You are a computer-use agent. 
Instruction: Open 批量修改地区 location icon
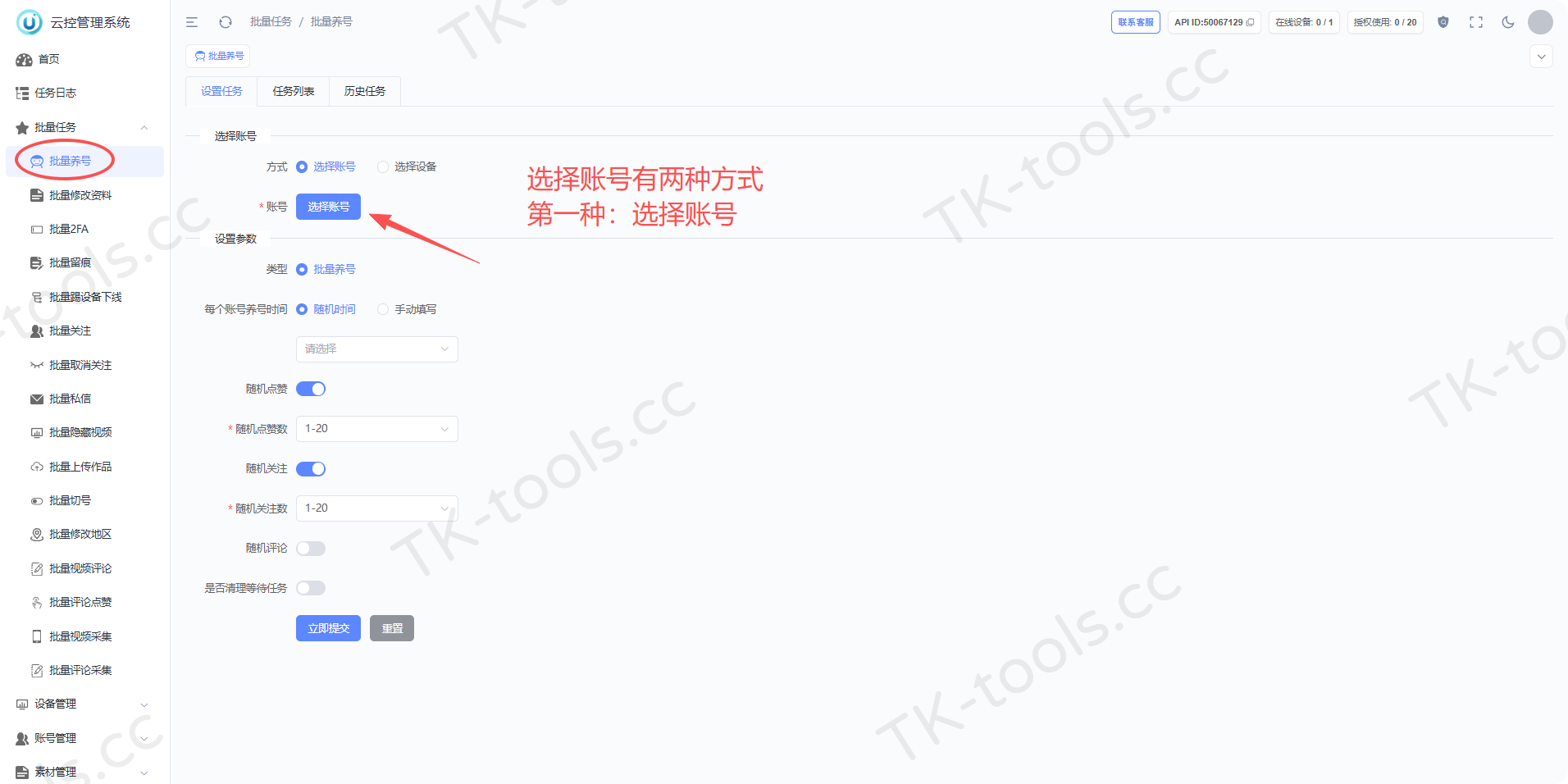(x=37, y=535)
